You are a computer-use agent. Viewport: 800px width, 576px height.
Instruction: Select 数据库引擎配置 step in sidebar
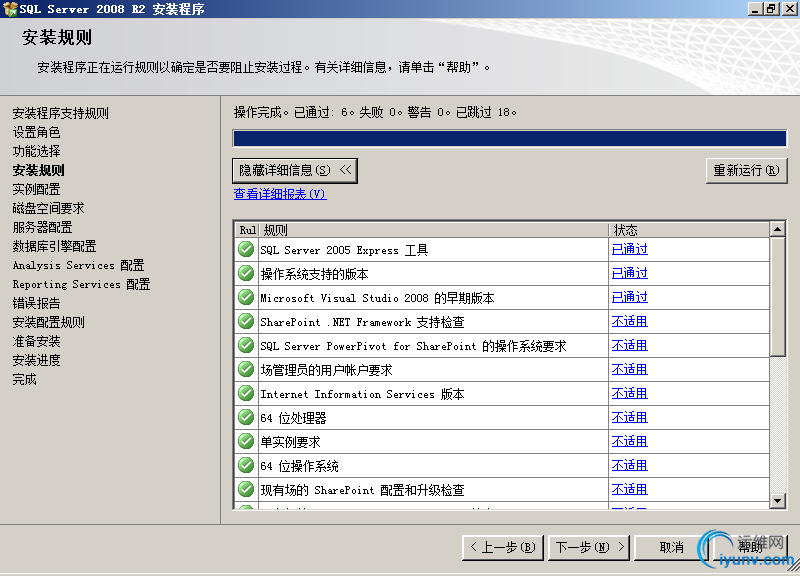[55, 246]
